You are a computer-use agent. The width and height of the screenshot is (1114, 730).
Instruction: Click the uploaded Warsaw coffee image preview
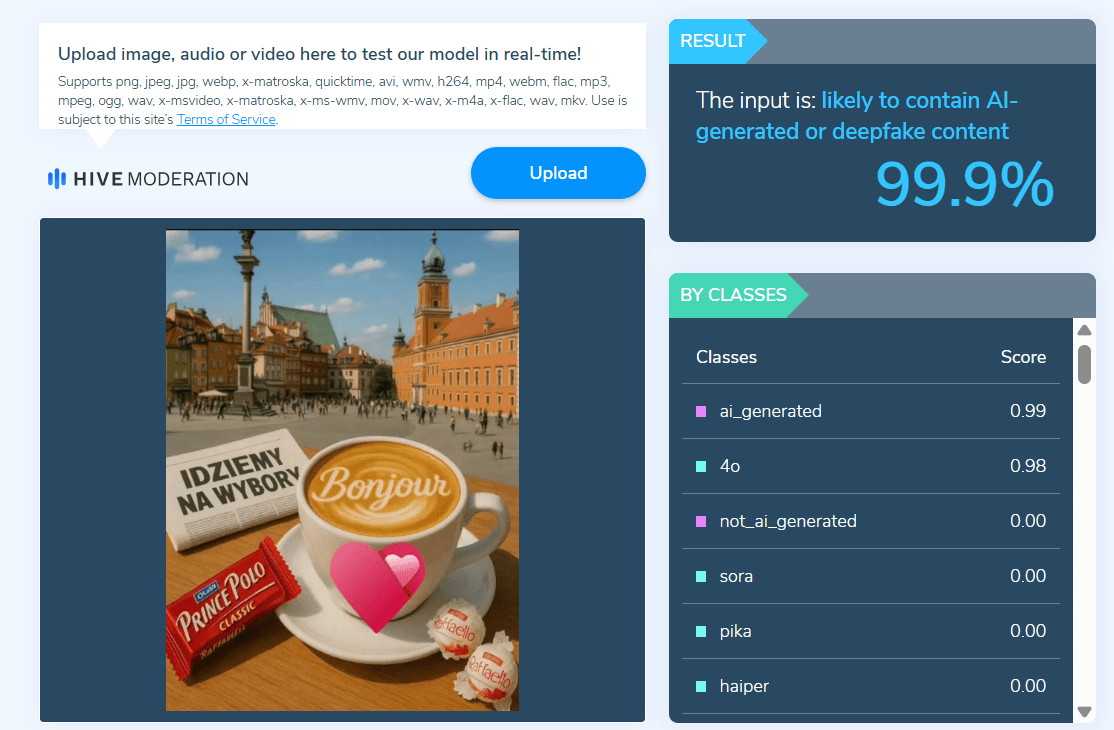(x=342, y=470)
